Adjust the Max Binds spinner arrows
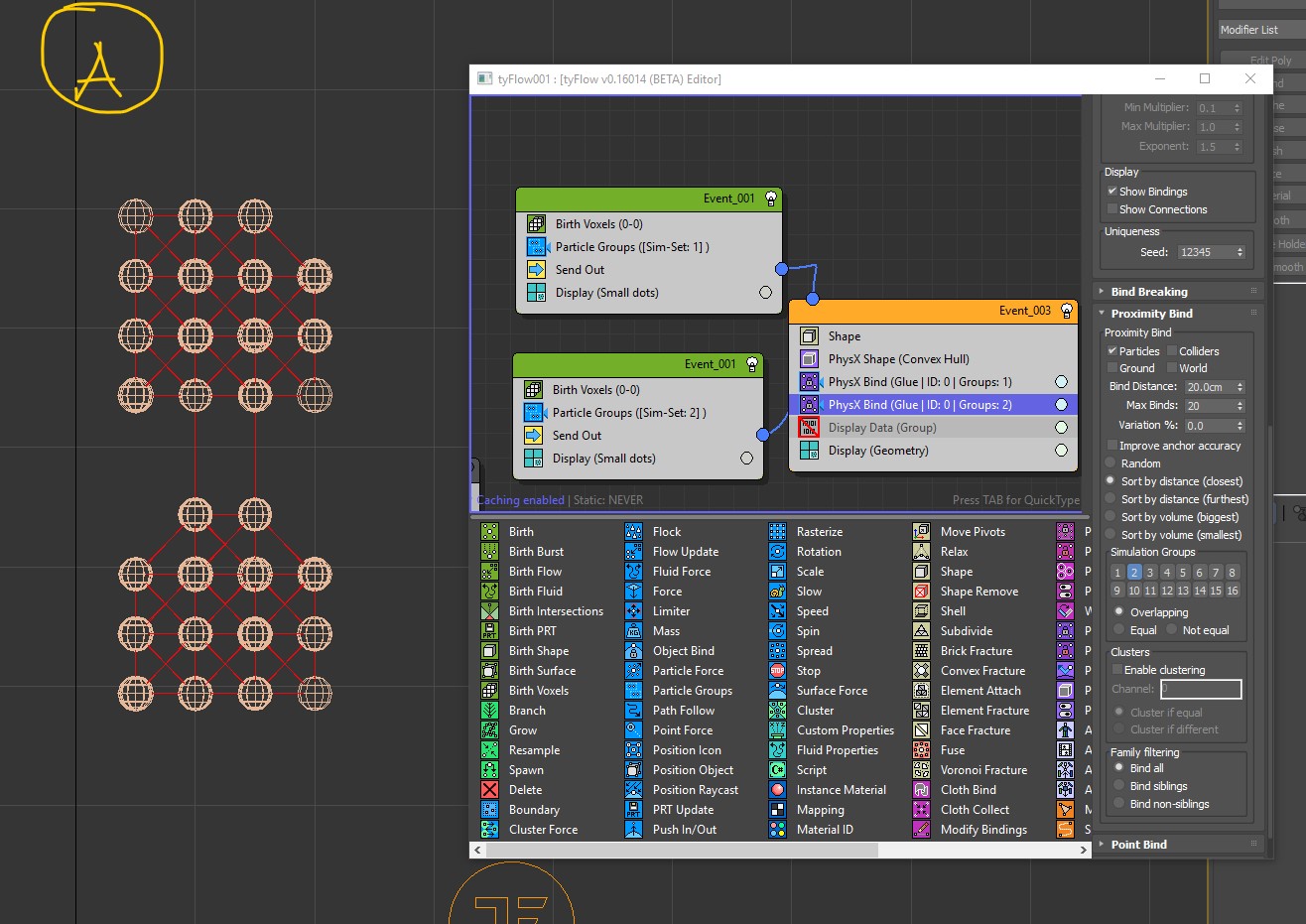 coord(1240,406)
